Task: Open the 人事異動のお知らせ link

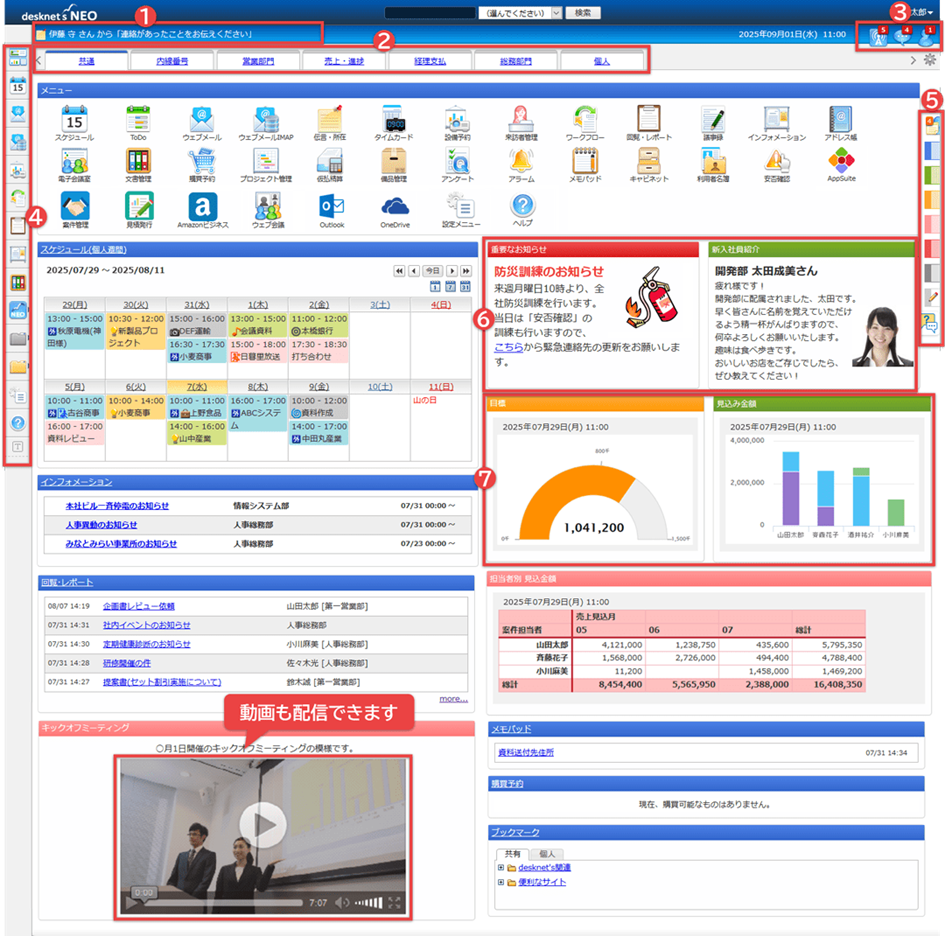Action: [101, 524]
